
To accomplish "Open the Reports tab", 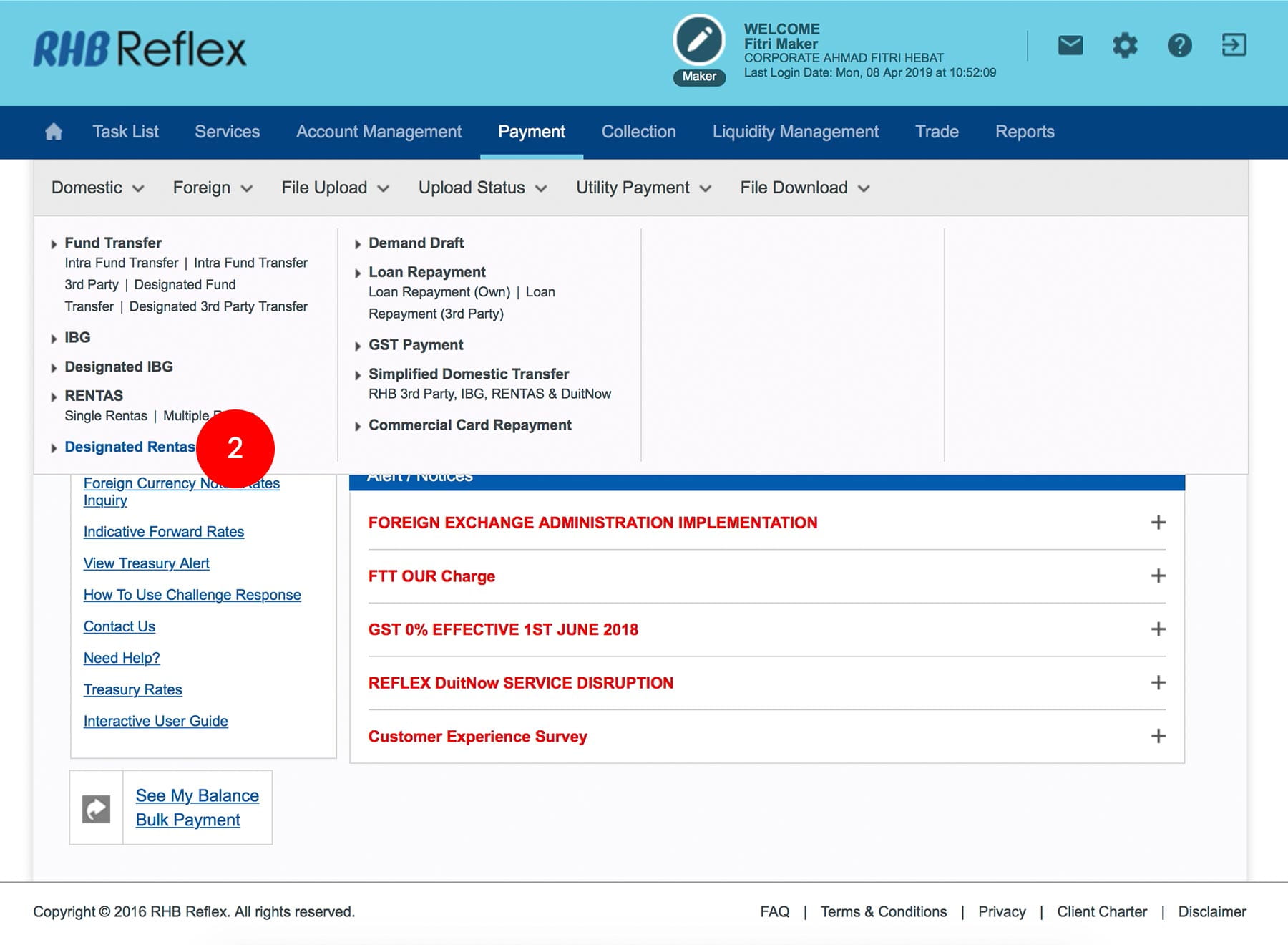I will 1025,132.
